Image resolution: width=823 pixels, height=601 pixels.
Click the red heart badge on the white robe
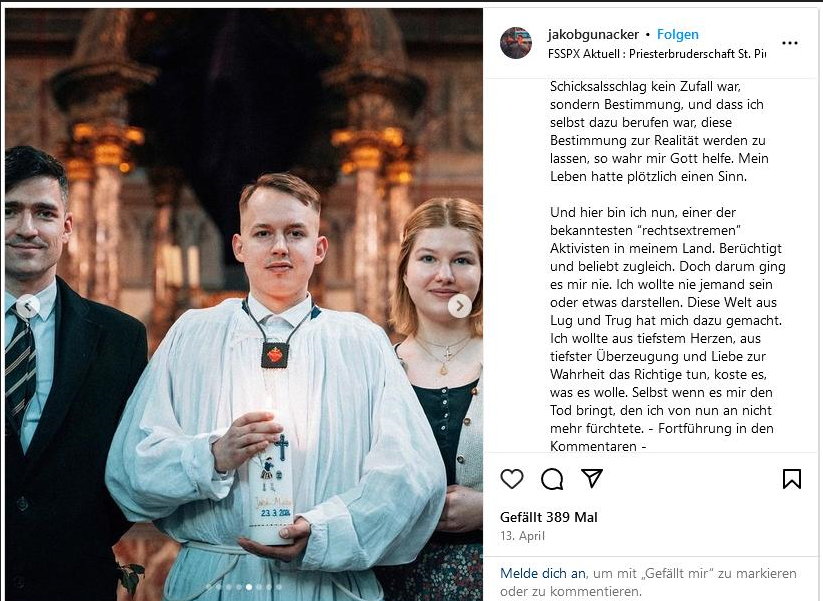coord(275,355)
